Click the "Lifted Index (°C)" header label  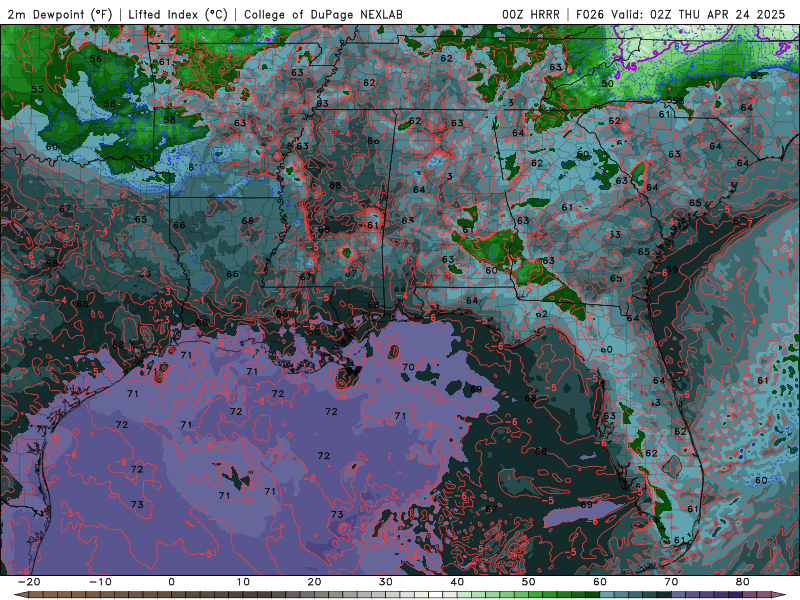pyautogui.click(x=178, y=14)
